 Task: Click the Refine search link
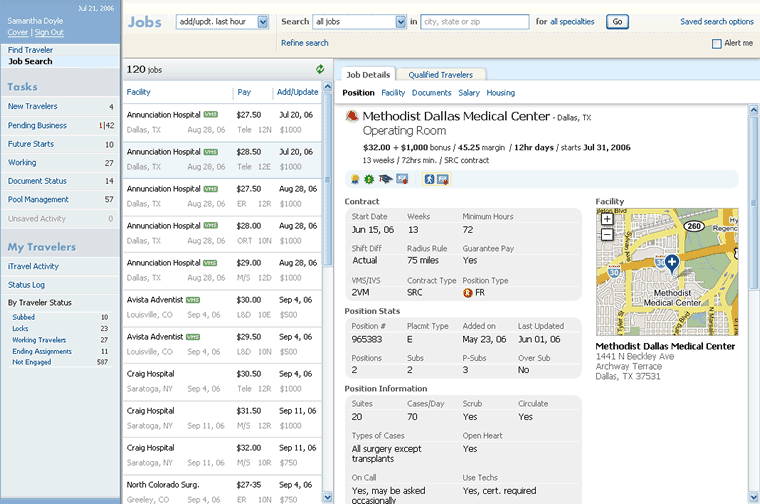pyautogui.click(x=304, y=43)
